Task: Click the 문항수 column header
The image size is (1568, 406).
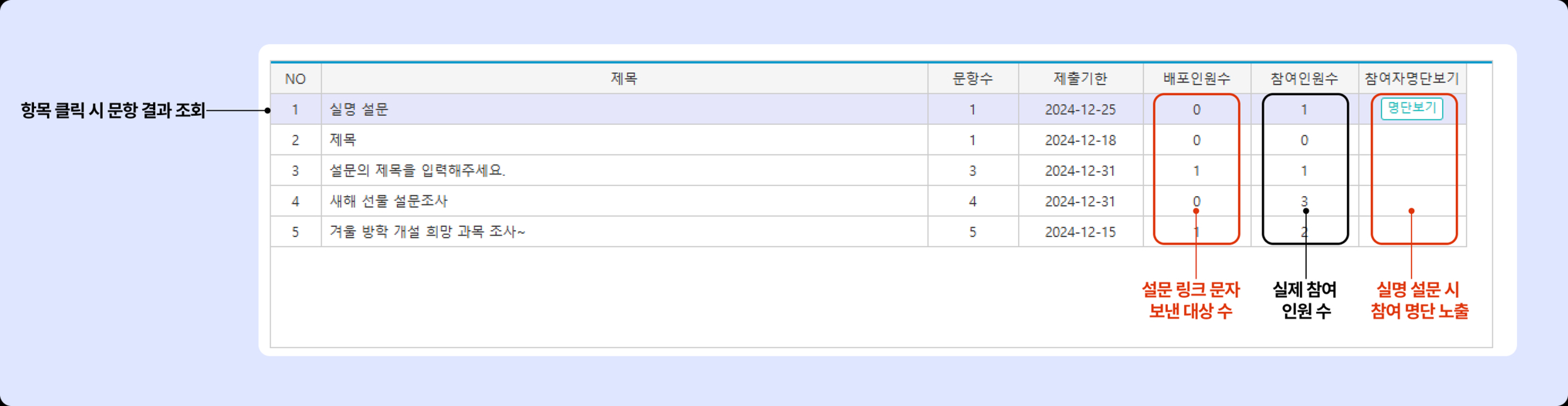Action: tap(972, 79)
